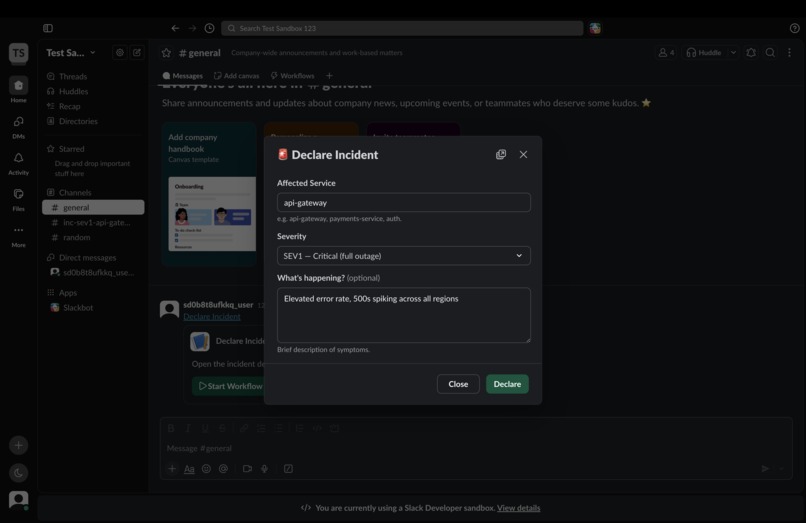The height and width of the screenshot is (523, 806).
Task: Open channel notification bell settings
Action: pos(751,52)
